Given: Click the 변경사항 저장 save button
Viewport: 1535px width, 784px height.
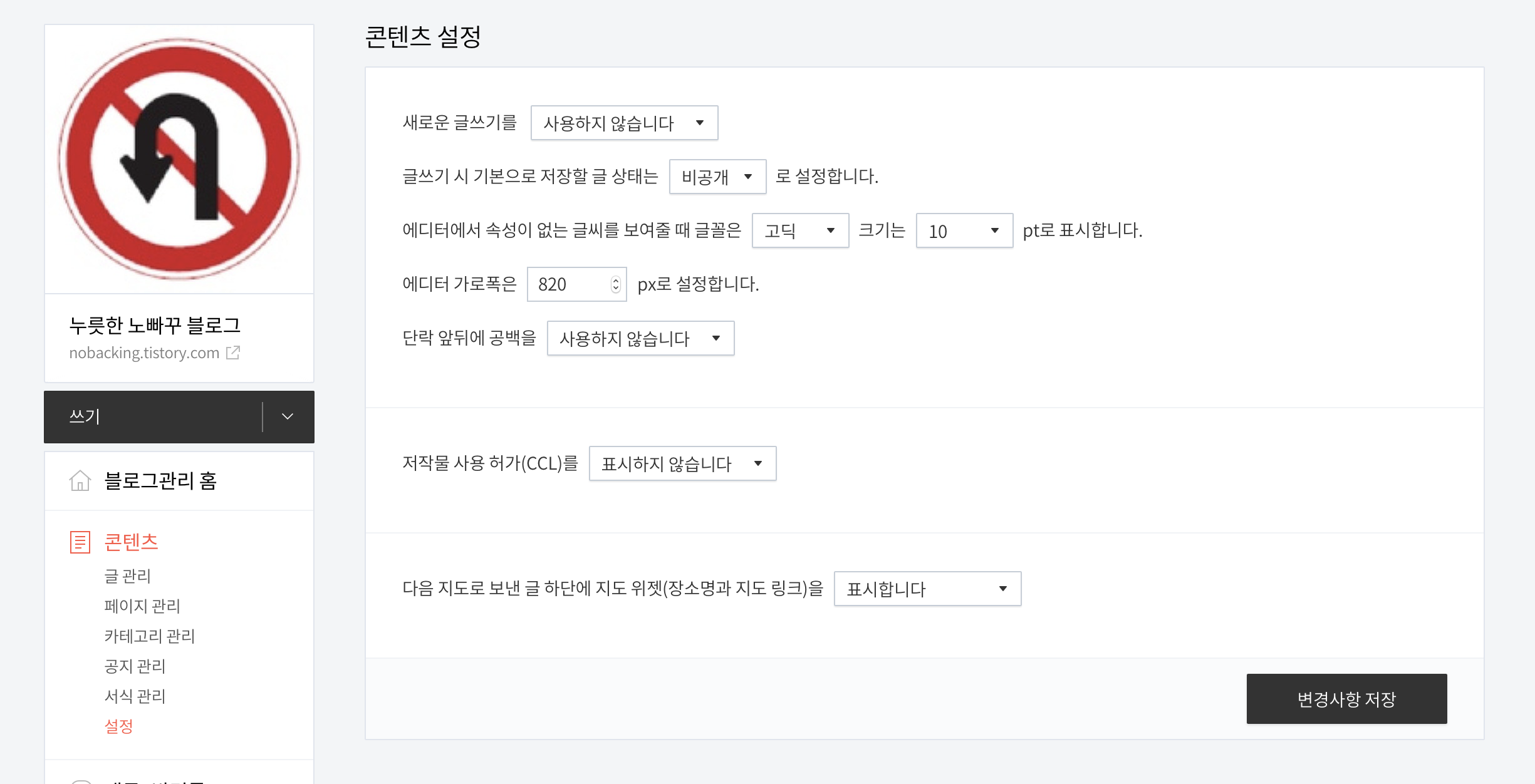Looking at the screenshot, I should point(1346,699).
